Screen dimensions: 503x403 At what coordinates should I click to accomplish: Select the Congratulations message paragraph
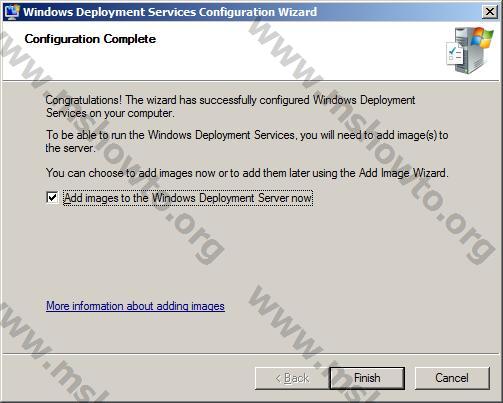(x=230, y=106)
